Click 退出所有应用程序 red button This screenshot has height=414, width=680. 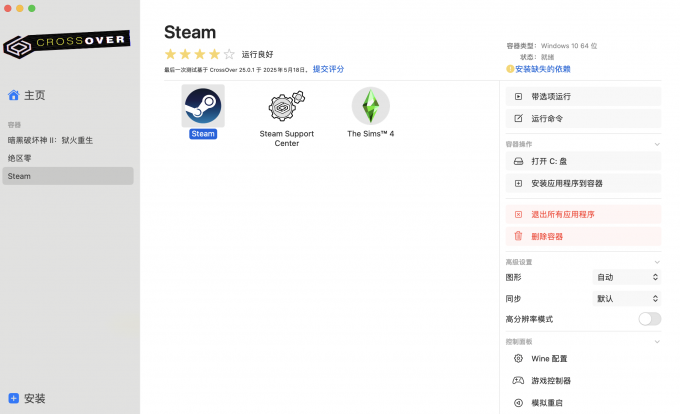click(x=583, y=214)
